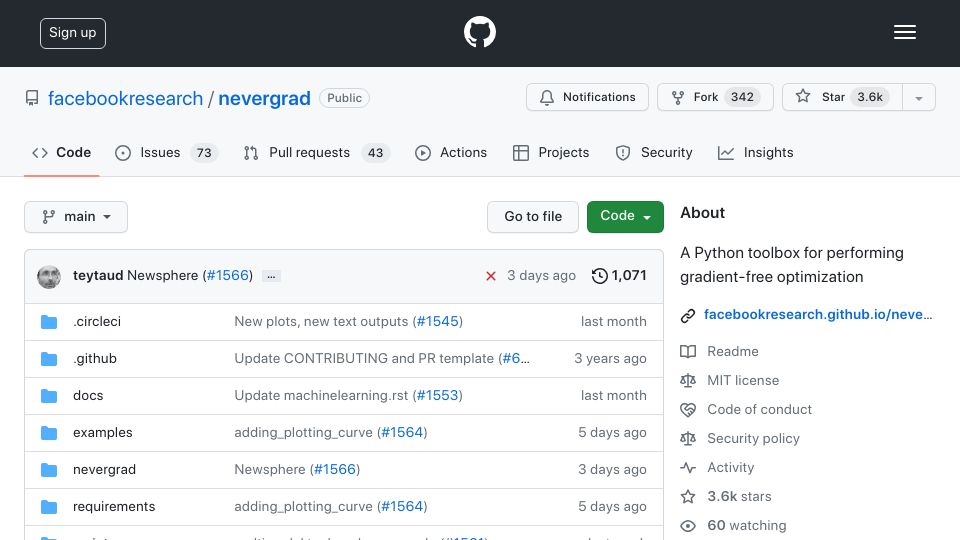Click the star icon next to 3.6k stars

tap(688, 497)
